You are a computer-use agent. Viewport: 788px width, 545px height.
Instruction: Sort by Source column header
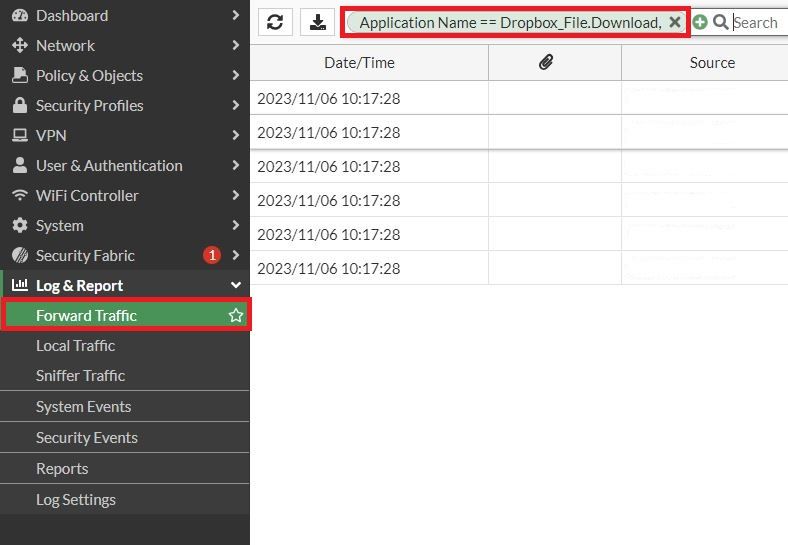705,62
